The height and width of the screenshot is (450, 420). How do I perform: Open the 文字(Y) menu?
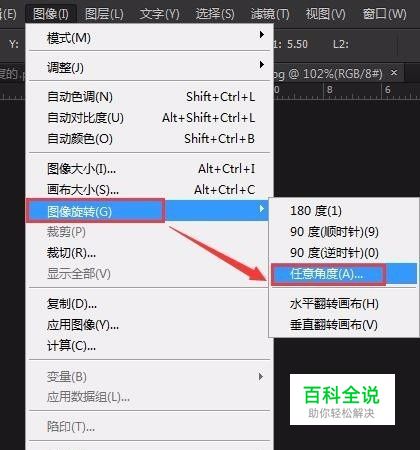click(x=159, y=14)
